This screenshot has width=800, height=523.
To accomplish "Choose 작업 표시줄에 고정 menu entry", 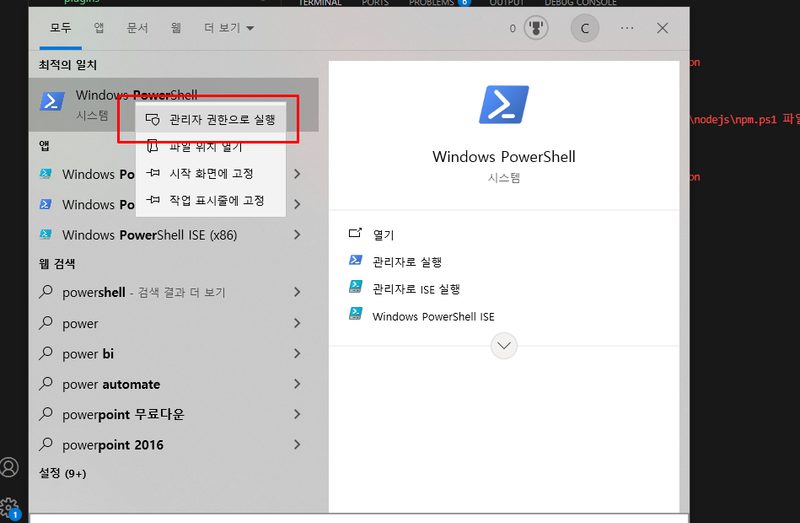I will (x=210, y=201).
